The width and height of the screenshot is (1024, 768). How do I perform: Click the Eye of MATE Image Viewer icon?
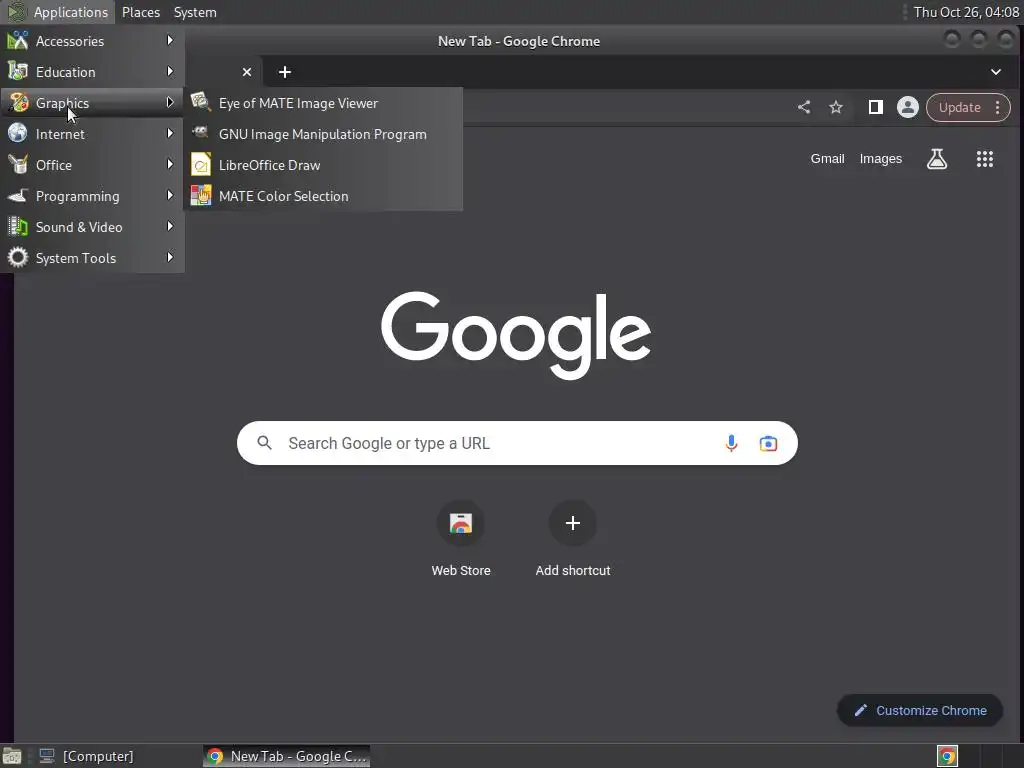200,103
